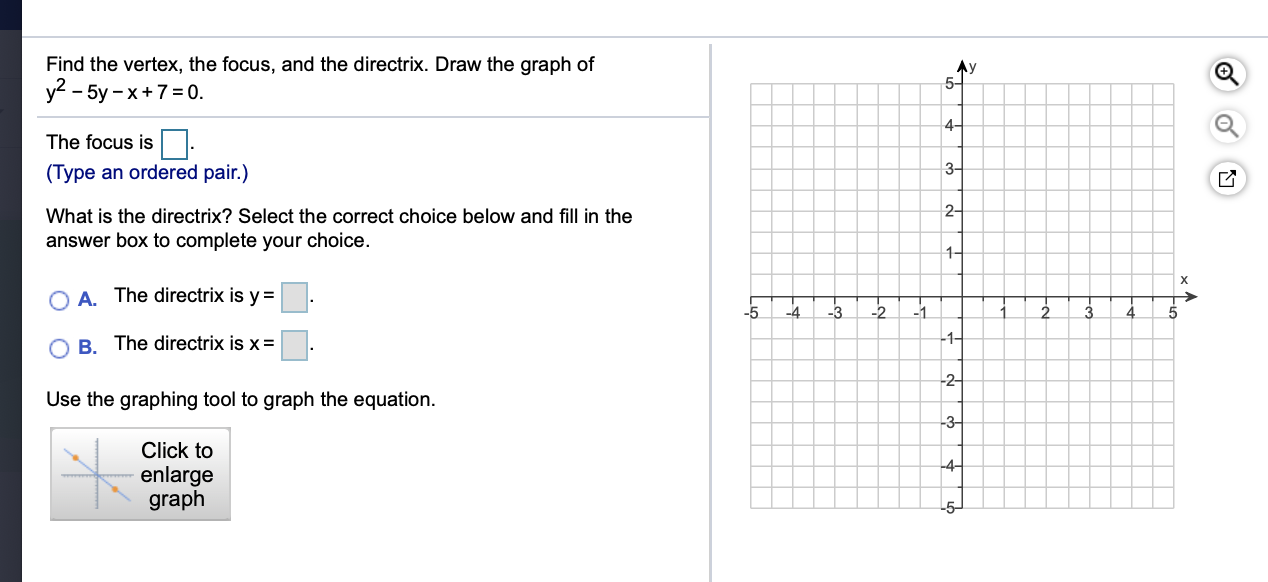The width and height of the screenshot is (1268, 582).
Task: Click the answer box beside x =
Action: tap(294, 345)
